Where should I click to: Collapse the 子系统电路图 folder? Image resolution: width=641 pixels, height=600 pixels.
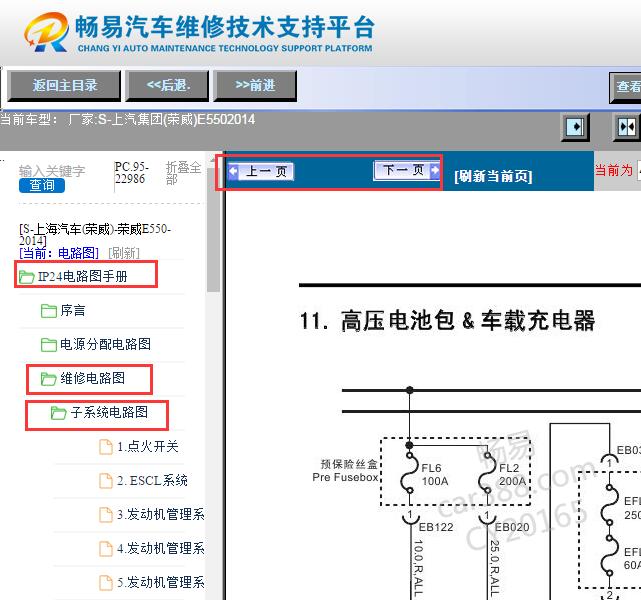(109, 412)
